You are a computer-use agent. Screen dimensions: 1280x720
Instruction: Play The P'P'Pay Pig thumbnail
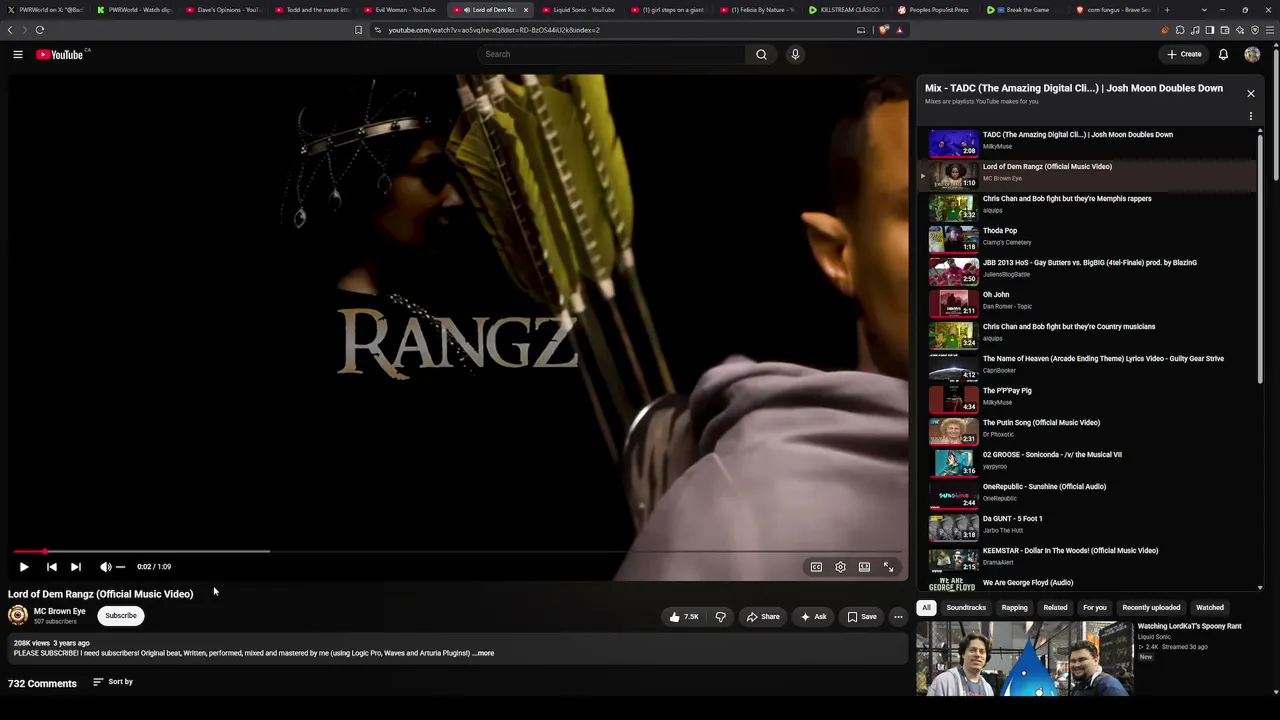(954, 398)
